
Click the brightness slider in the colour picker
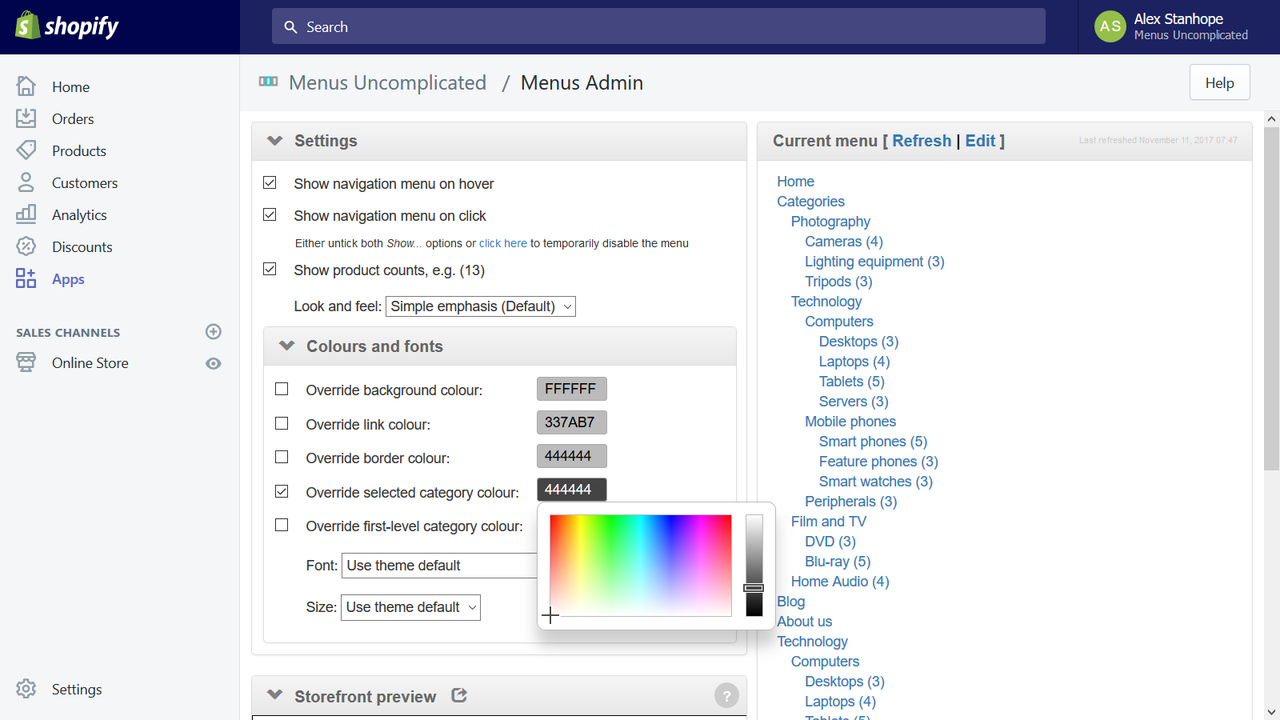click(x=754, y=565)
